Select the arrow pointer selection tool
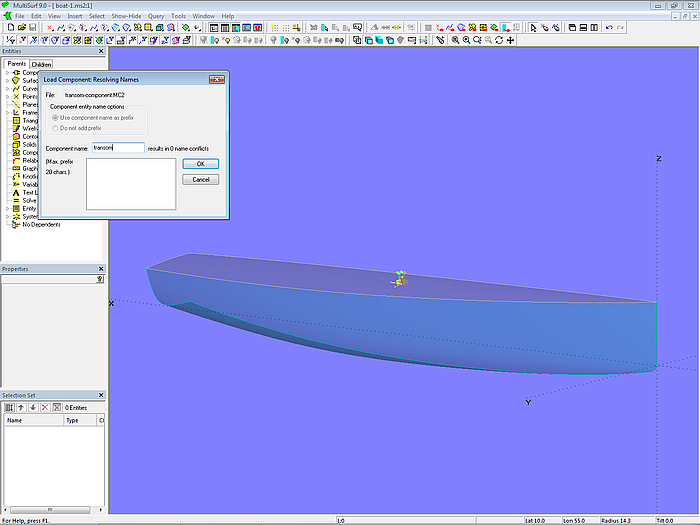This screenshot has width=700, height=525. 531,28
